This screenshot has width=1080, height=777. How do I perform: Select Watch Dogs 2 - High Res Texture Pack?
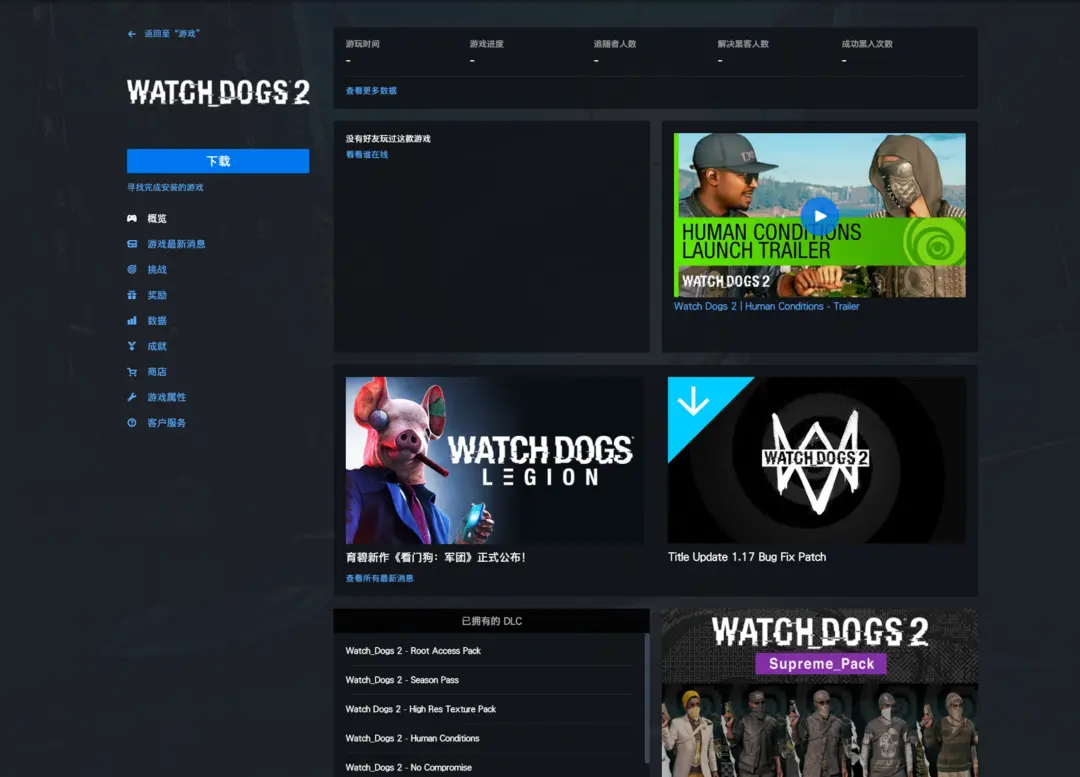(421, 709)
